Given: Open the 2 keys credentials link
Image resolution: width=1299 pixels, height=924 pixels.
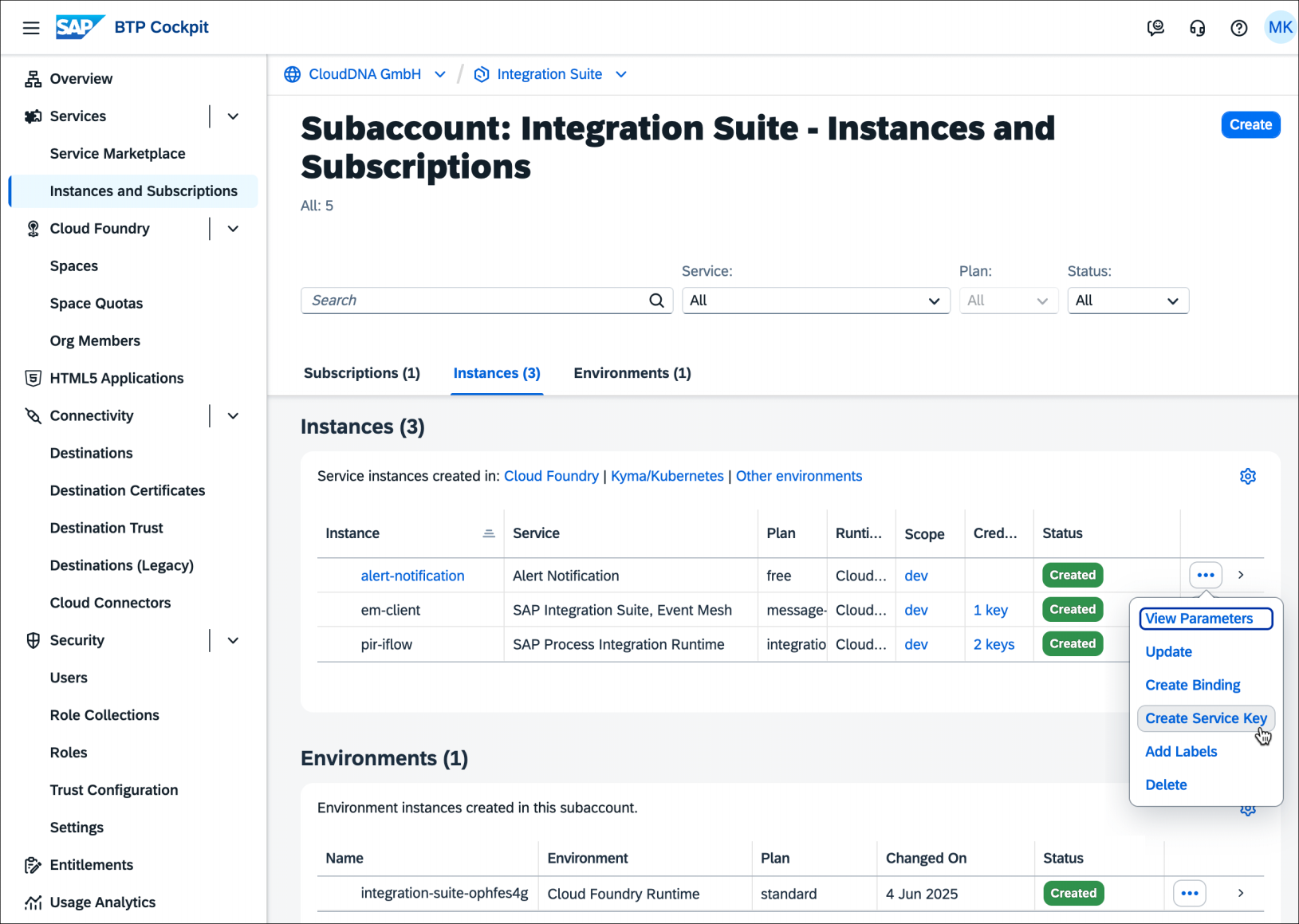Looking at the screenshot, I should [994, 644].
